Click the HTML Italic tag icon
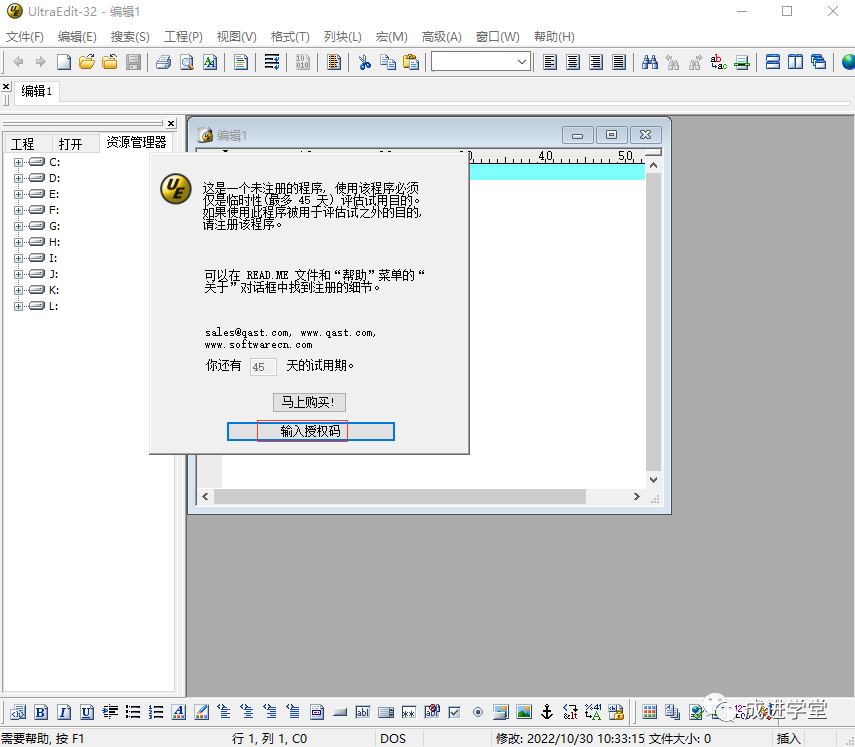Screen dimensions: 855x747 point(64,712)
